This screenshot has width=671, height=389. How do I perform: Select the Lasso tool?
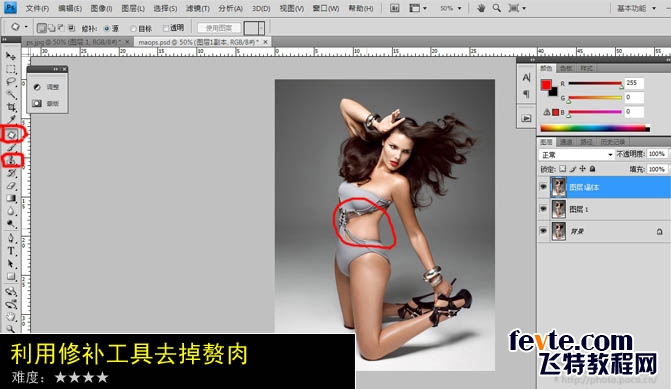tap(11, 82)
